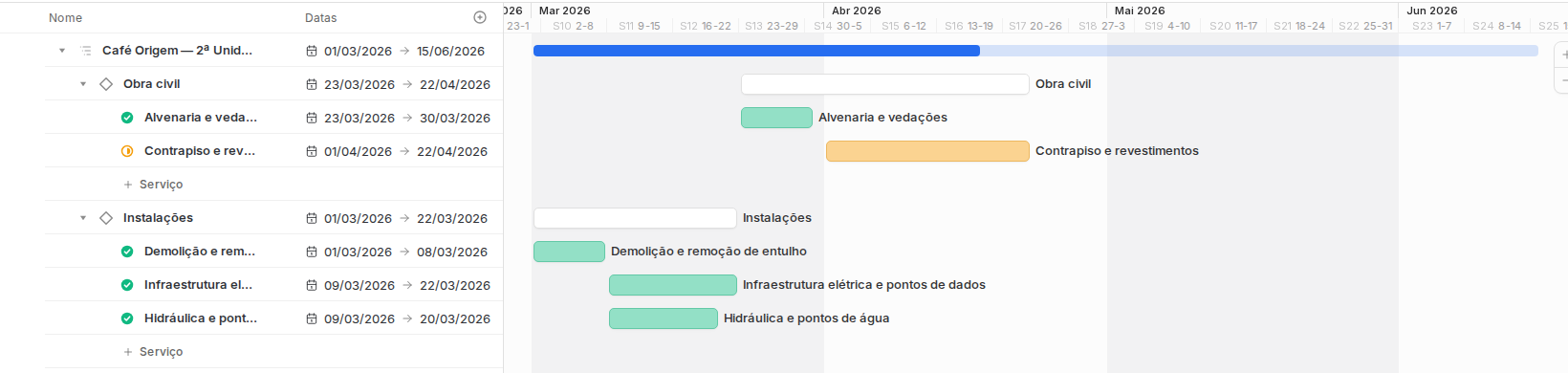Open Infraestrutura el... task name

pyautogui.click(x=198, y=285)
